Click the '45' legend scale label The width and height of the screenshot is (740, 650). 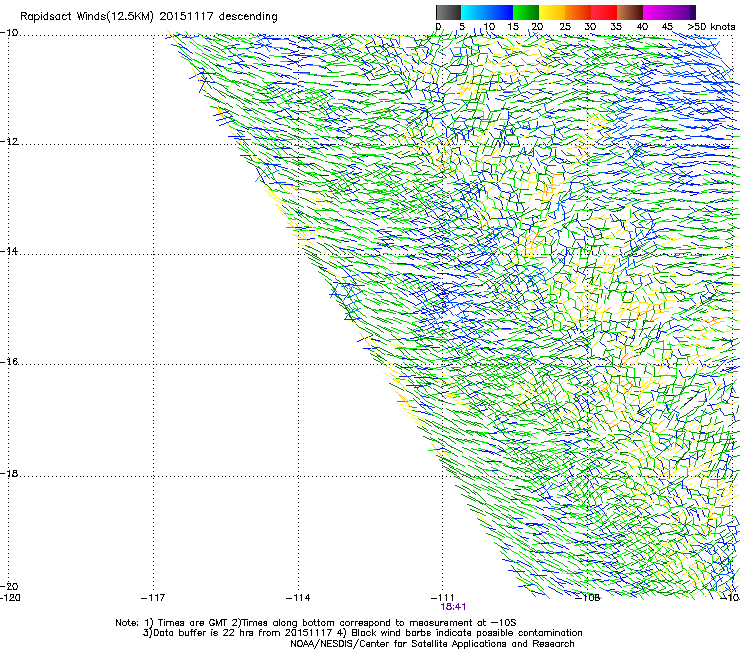click(x=667, y=27)
